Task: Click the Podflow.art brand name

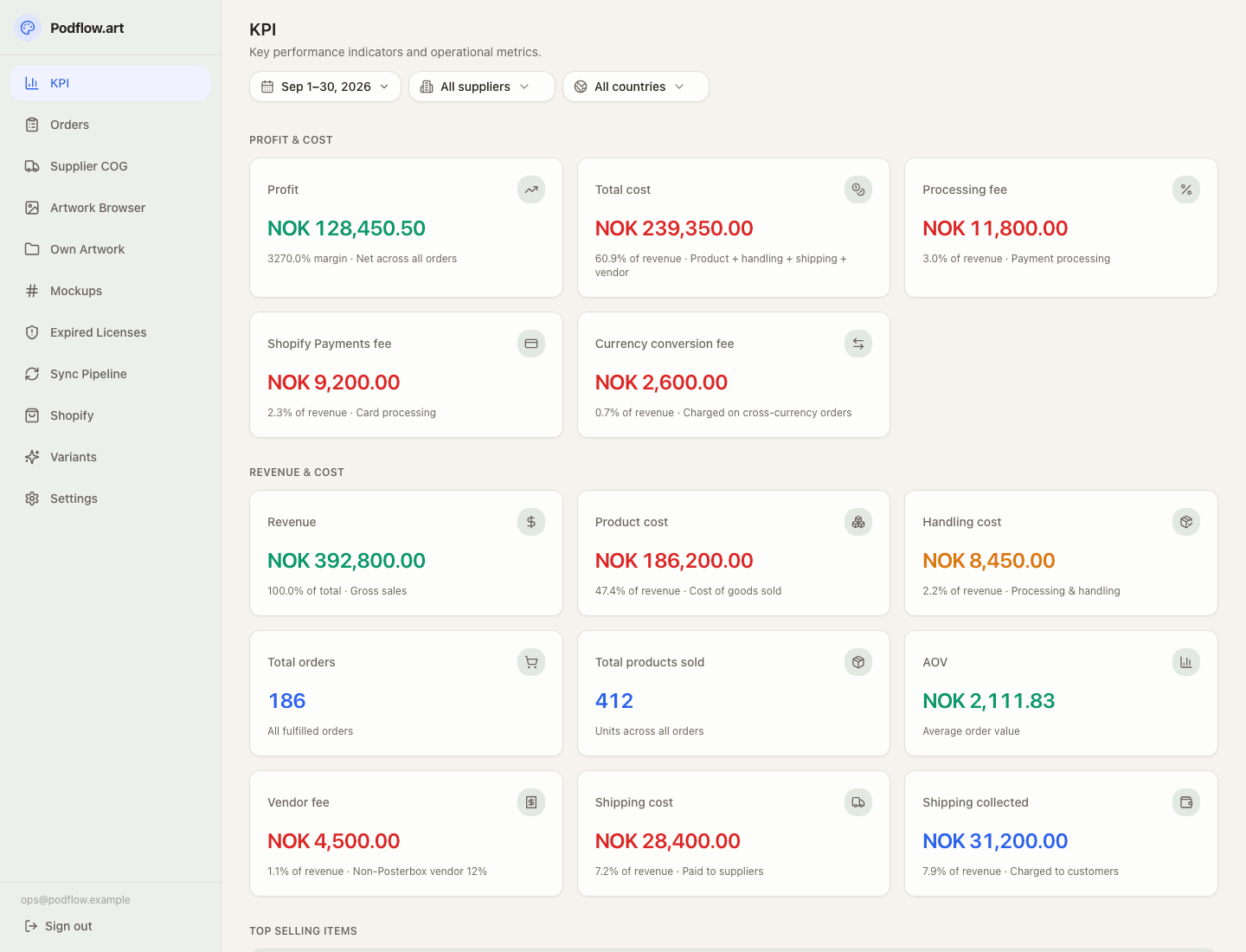Action: 87,28
